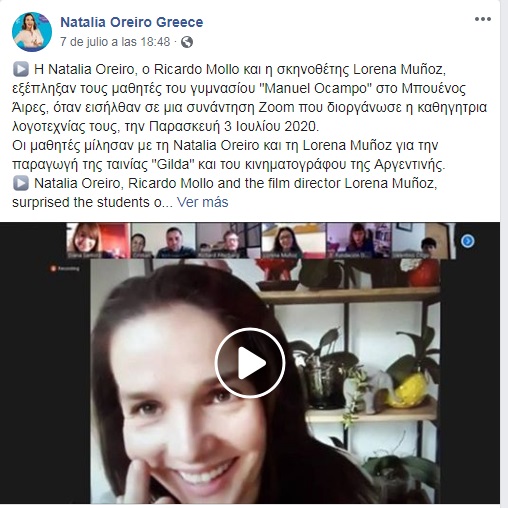Select the woman near bookshelf participant thumbnail
The width and height of the screenshot is (508, 508).
pos(359,241)
